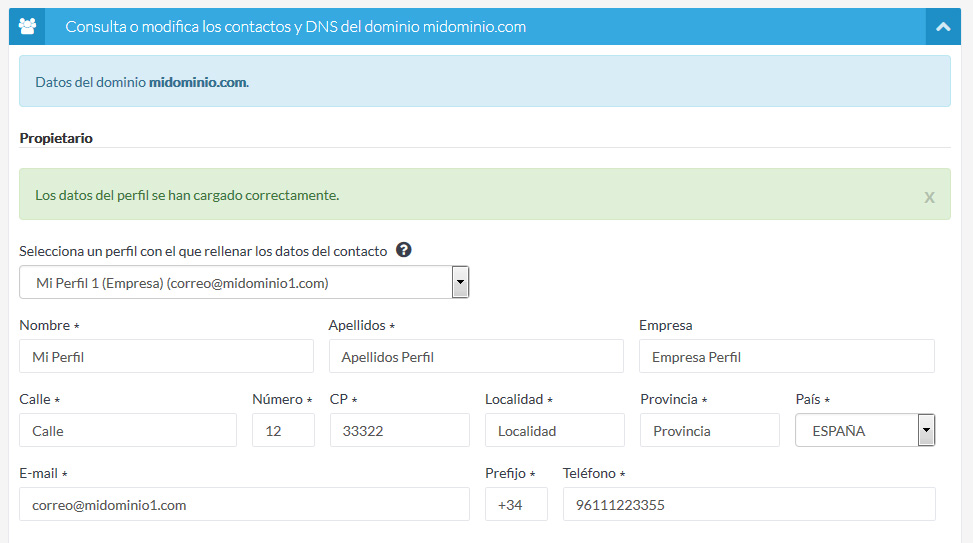Click the bold midominio.com domain text
973x543 pixels.
tap(197, 82)
